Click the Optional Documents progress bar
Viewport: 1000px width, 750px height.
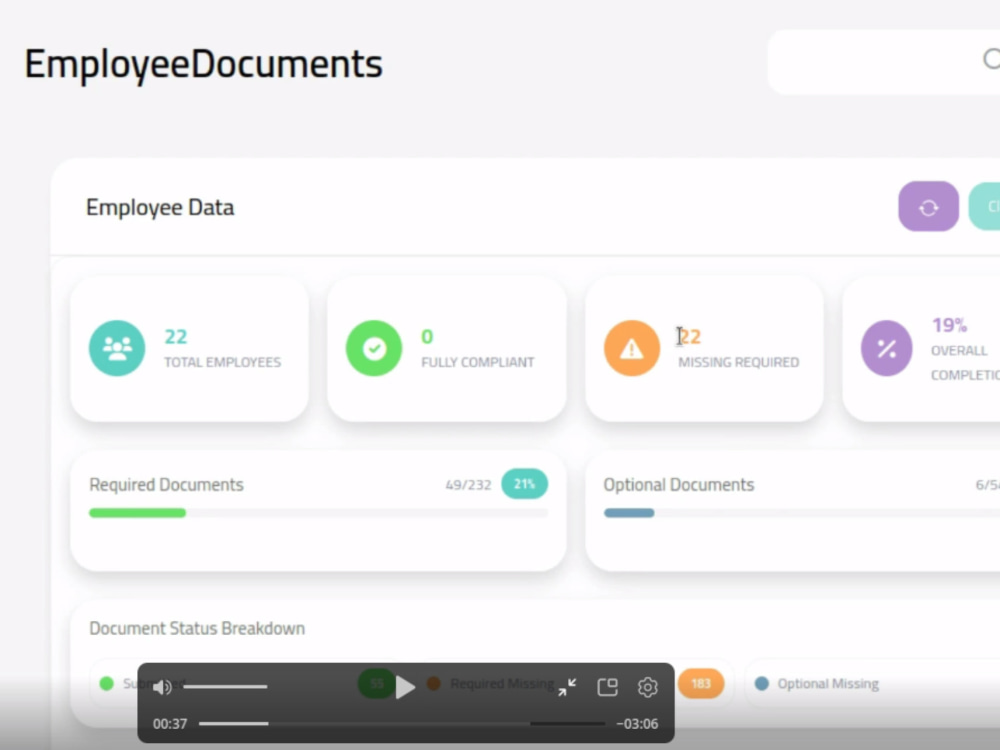click(802, 513)
